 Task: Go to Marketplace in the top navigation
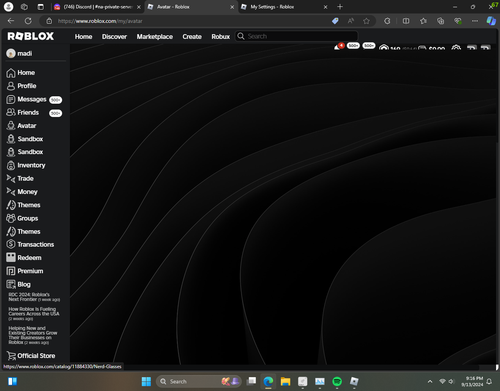[x=155, y=37]
